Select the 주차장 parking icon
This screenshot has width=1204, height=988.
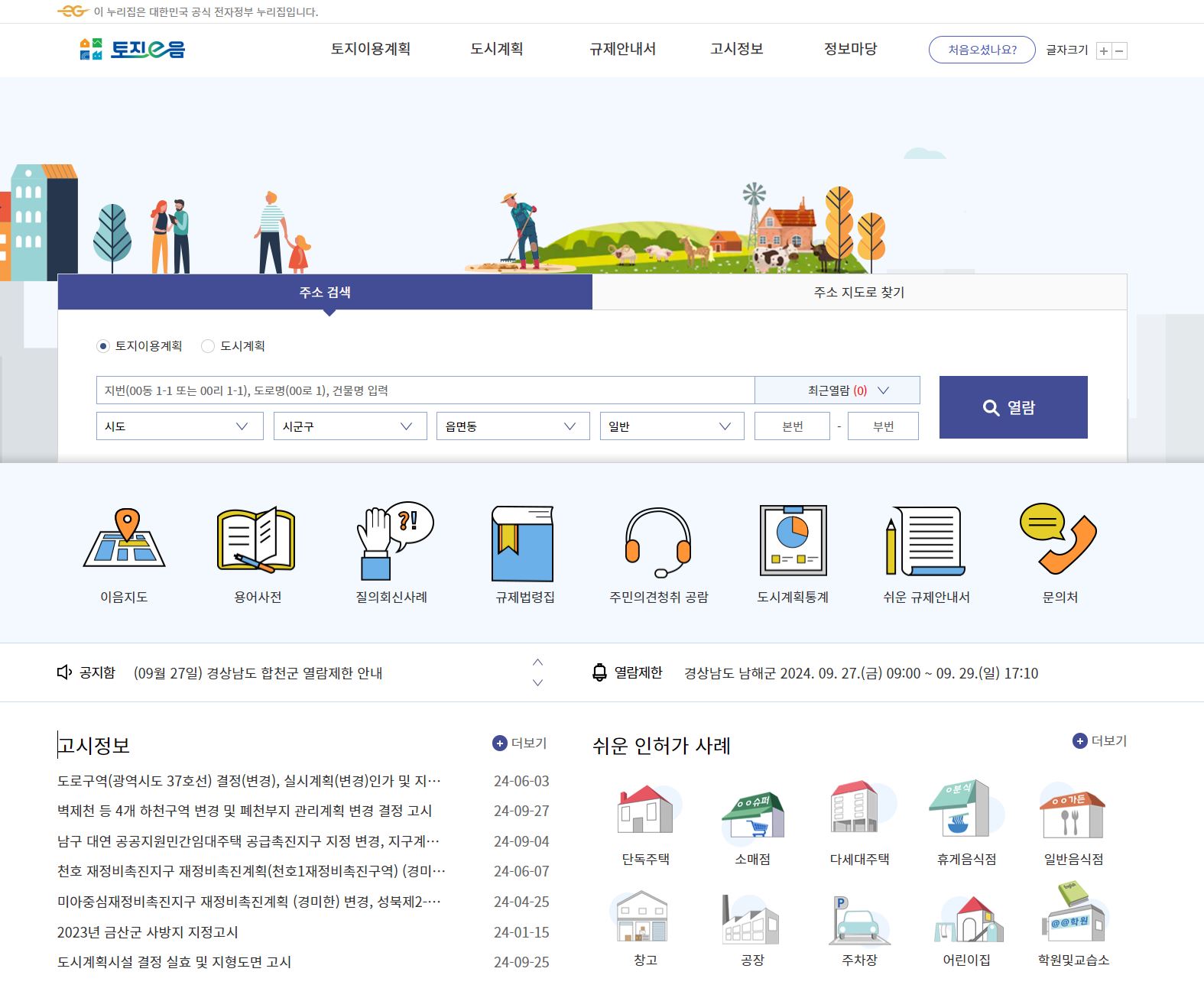pos(859,920)
